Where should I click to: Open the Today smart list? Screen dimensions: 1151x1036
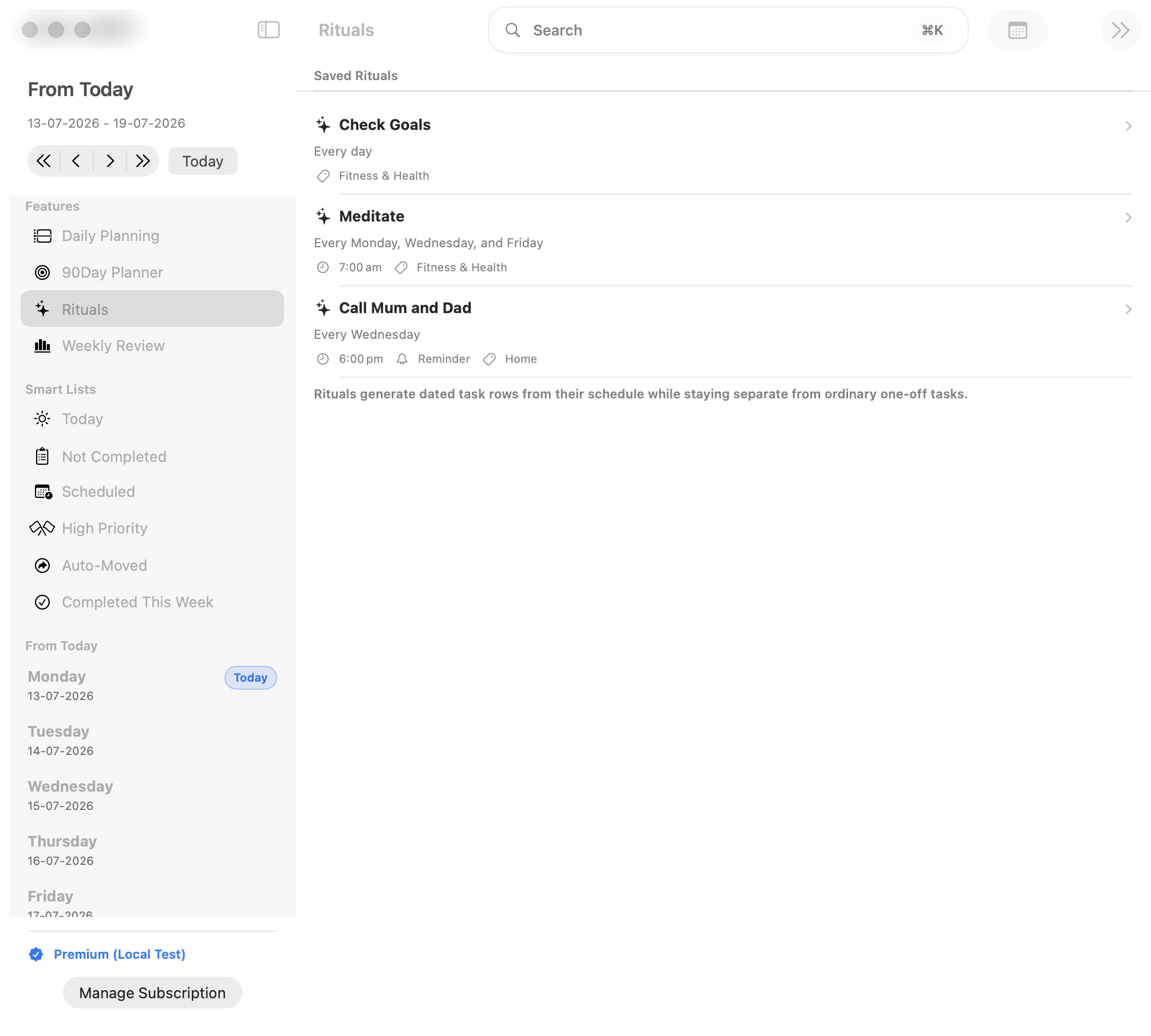coord(152,419)
